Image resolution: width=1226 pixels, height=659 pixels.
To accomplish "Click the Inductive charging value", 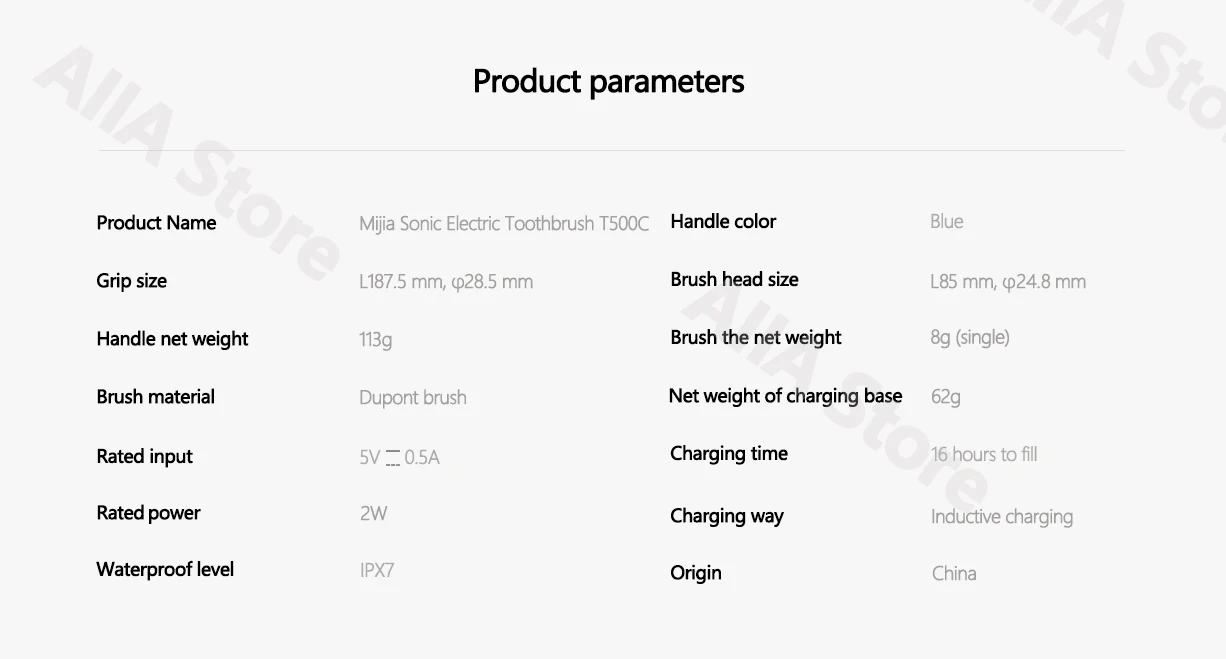I will [1001, 517].
